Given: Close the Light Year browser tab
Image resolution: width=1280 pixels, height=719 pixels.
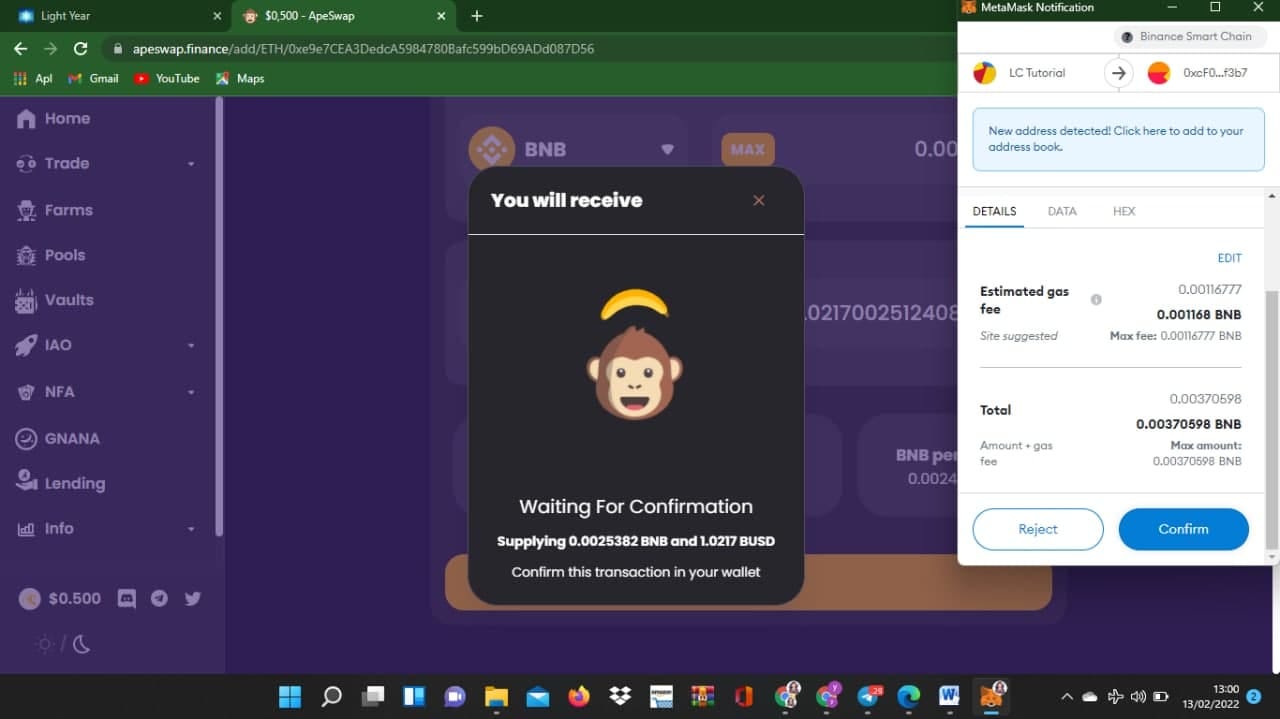Looking at the screenshot, I should 217,16.
